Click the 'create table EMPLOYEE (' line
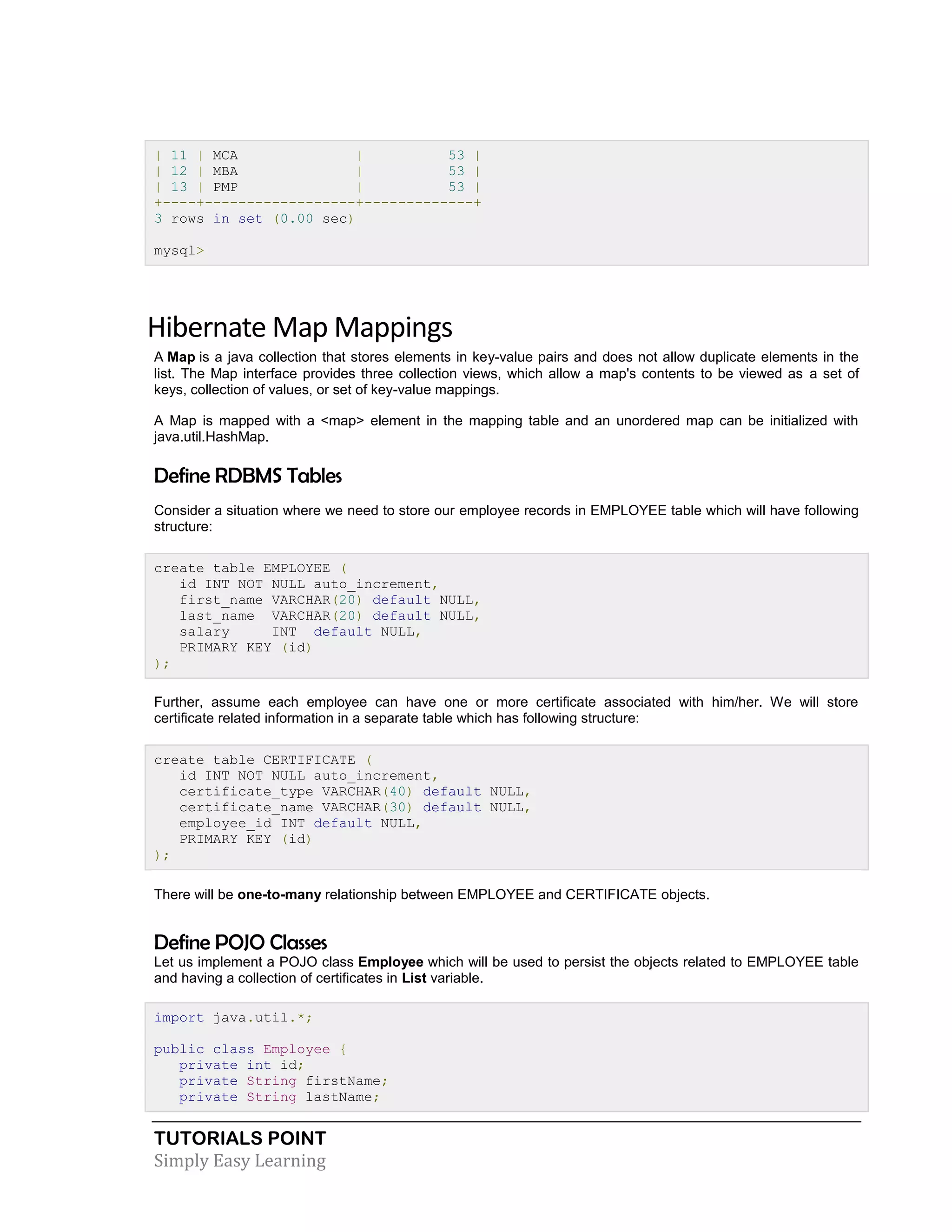The height and width of the screenshot is (1232, 952). pyautogui.click(x=251, y=568)
